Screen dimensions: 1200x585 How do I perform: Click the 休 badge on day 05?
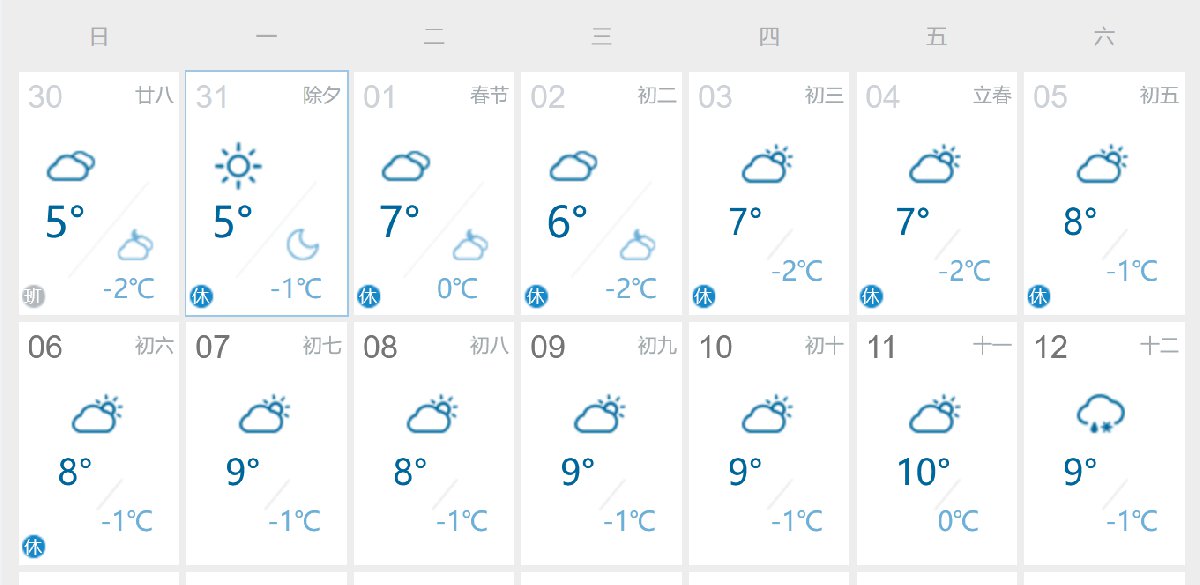tap(1039, 296)
